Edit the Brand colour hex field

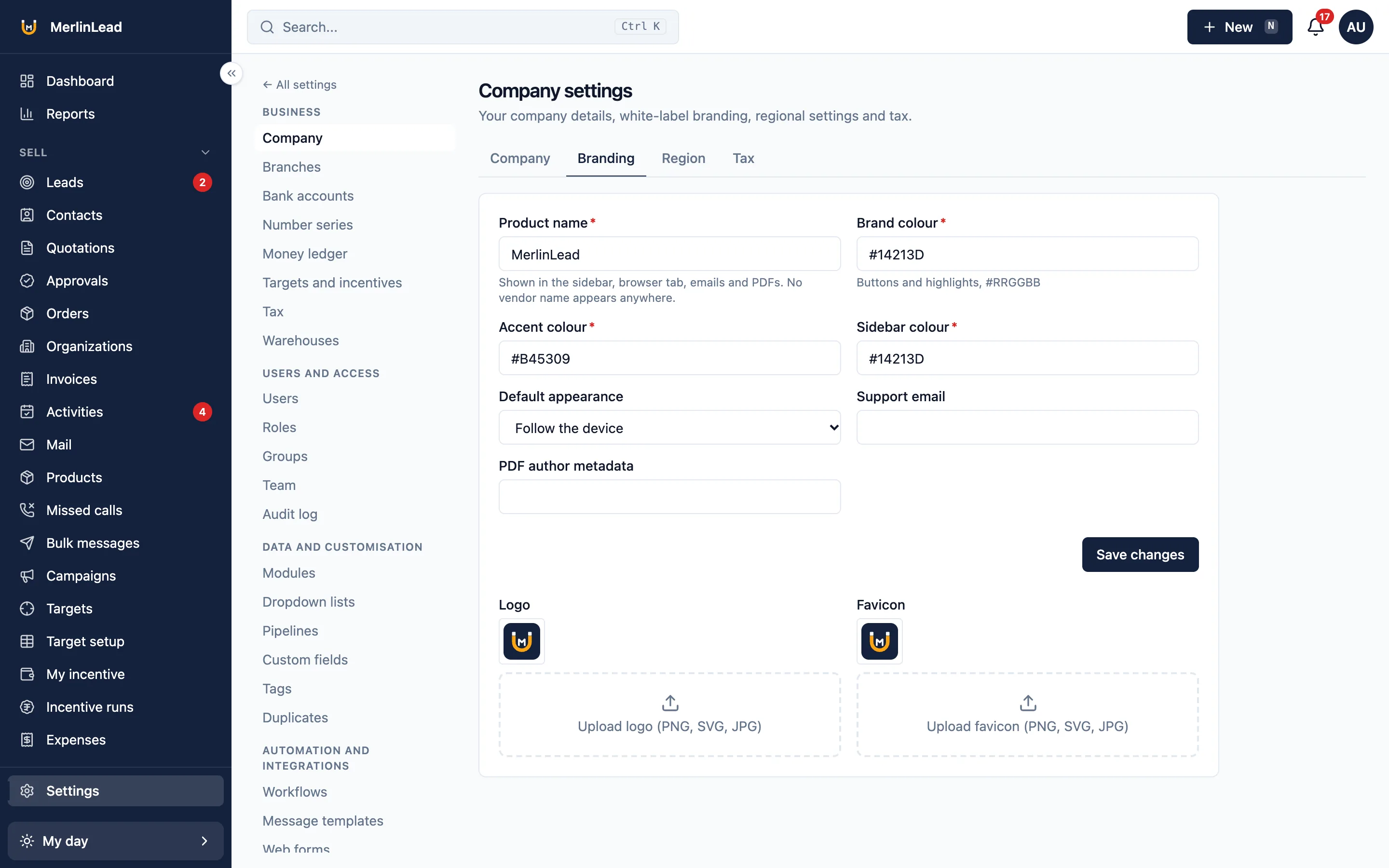[x=1027, y=254]
